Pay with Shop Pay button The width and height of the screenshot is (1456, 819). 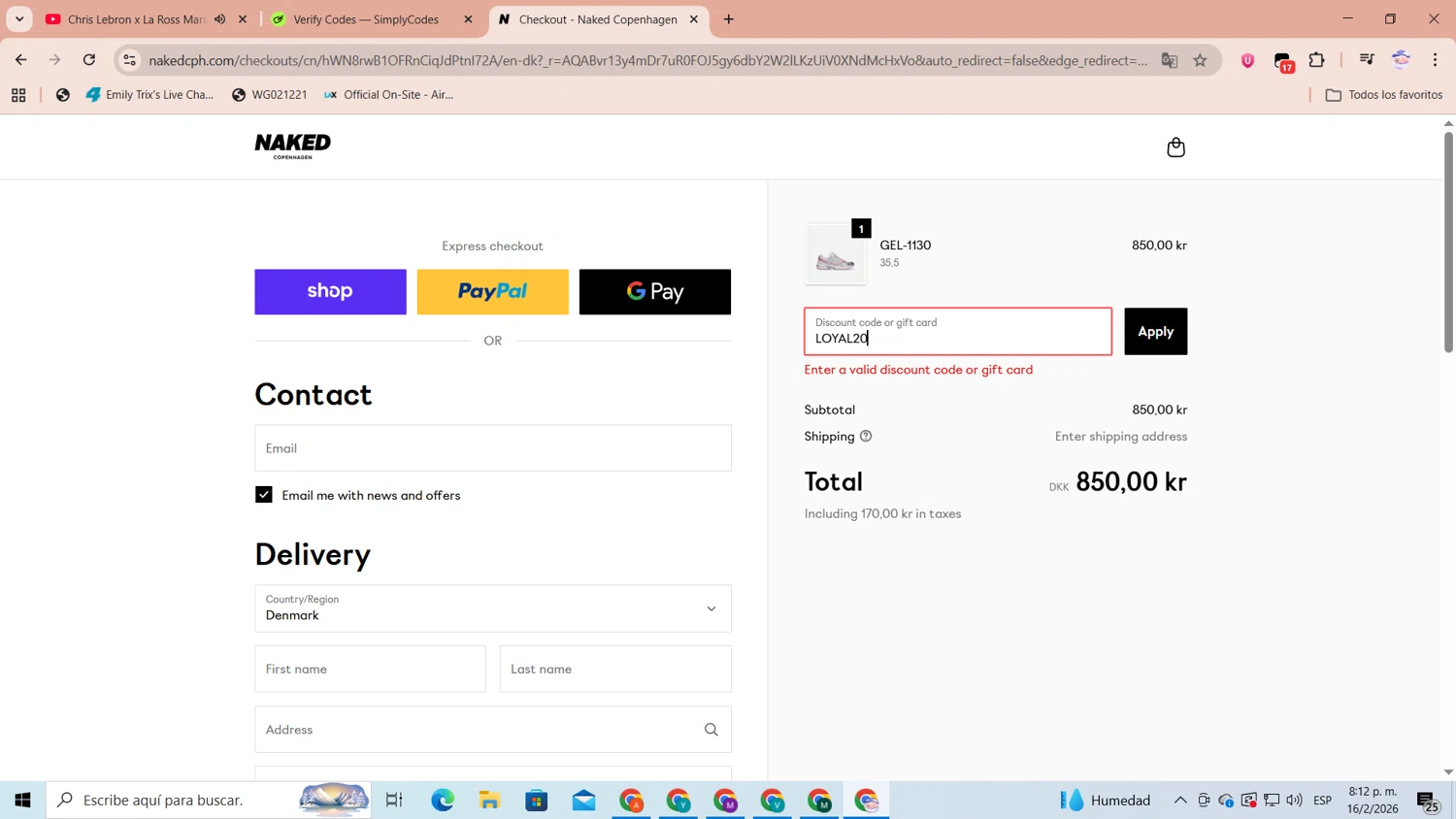pos(330,292)
